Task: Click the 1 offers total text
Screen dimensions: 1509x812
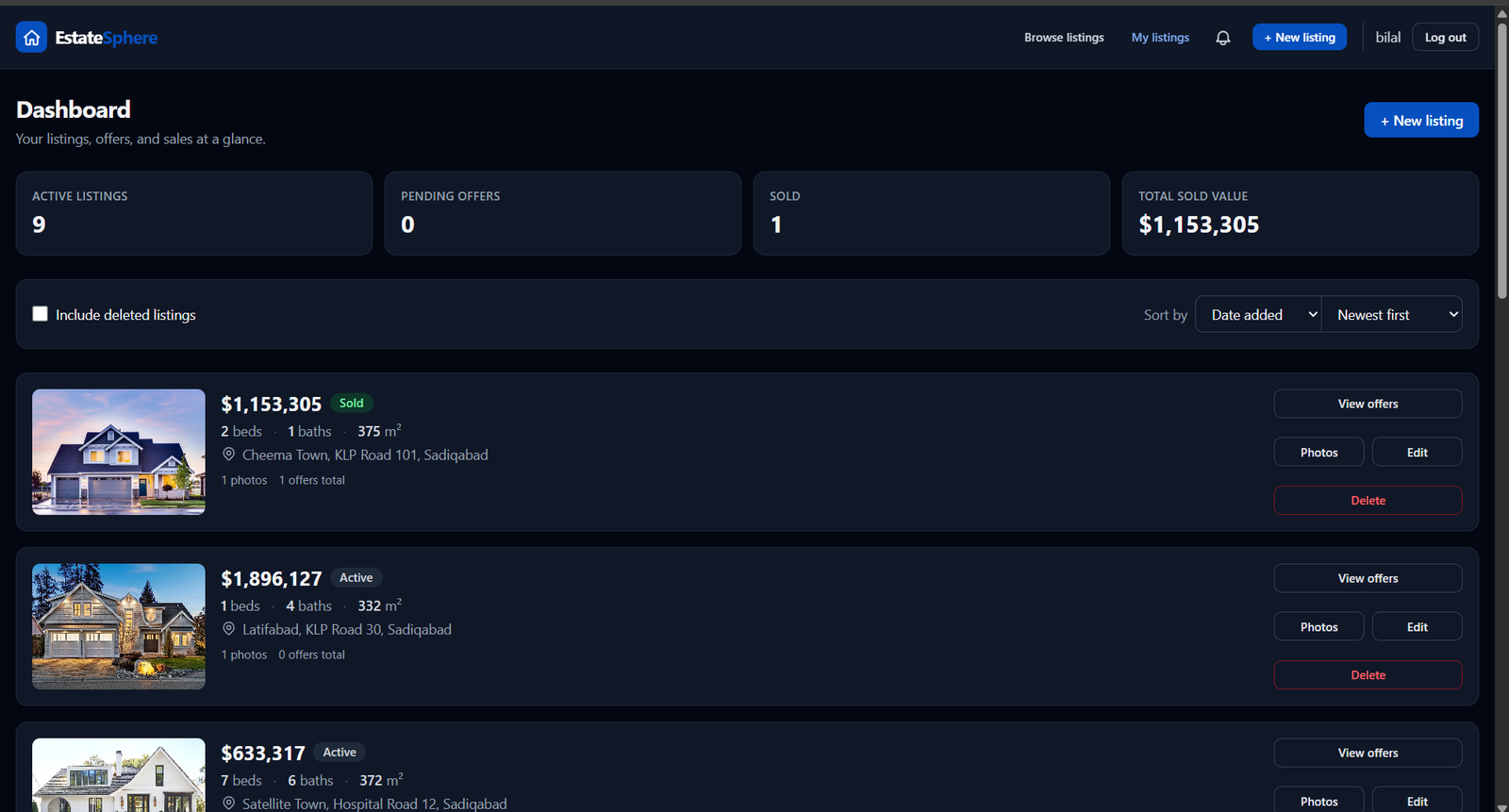Action: coord(312,480)
